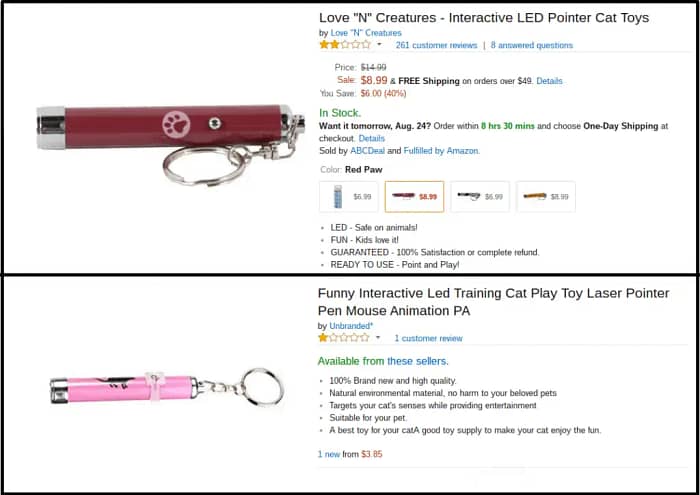Click the one-star rating icons of Unbranded toy
Viewport: 700px width, 495px height.
(x=343, y=338)
